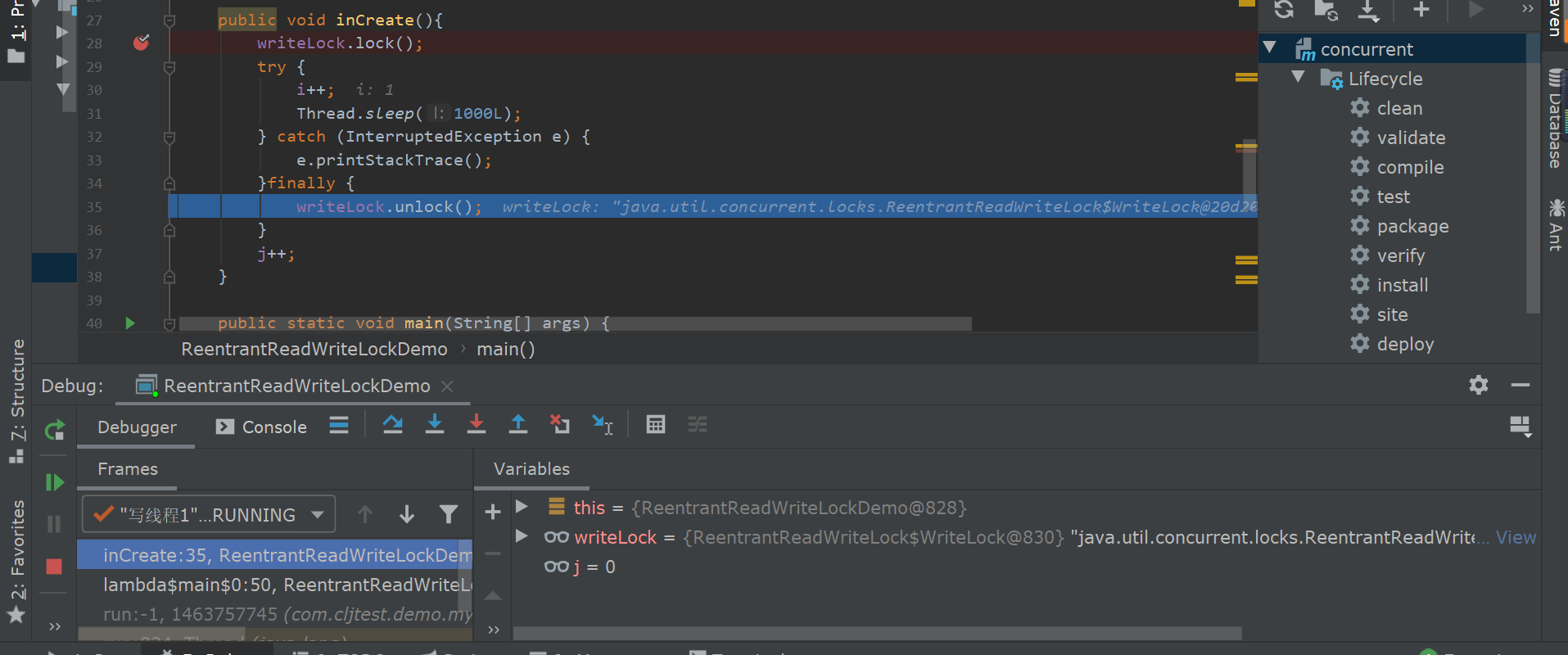Click the Variables panel horizontal scrollbar

pos(877,633)
